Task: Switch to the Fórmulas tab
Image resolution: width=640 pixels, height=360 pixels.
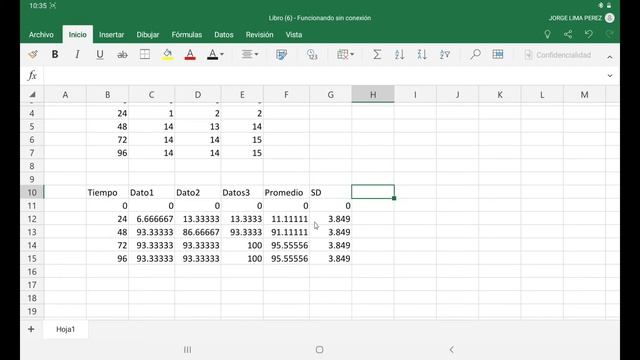Action: [x=187, y=35]
